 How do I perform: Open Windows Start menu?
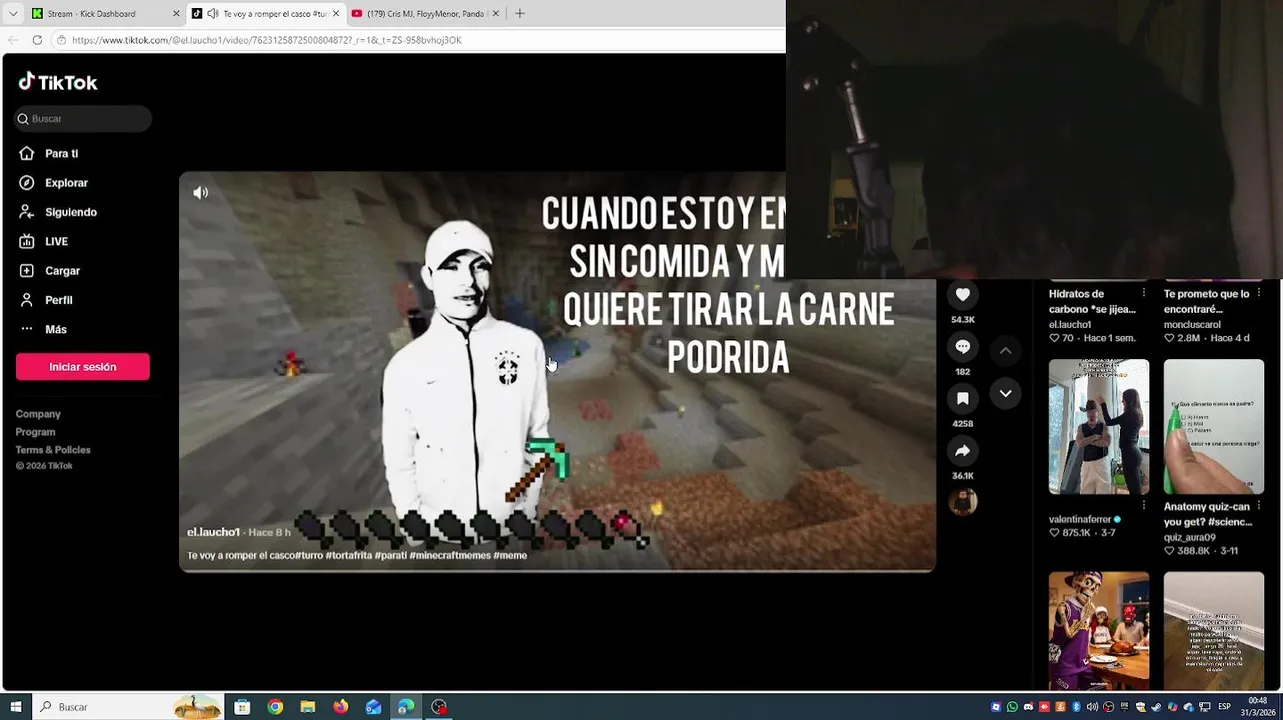16,707
